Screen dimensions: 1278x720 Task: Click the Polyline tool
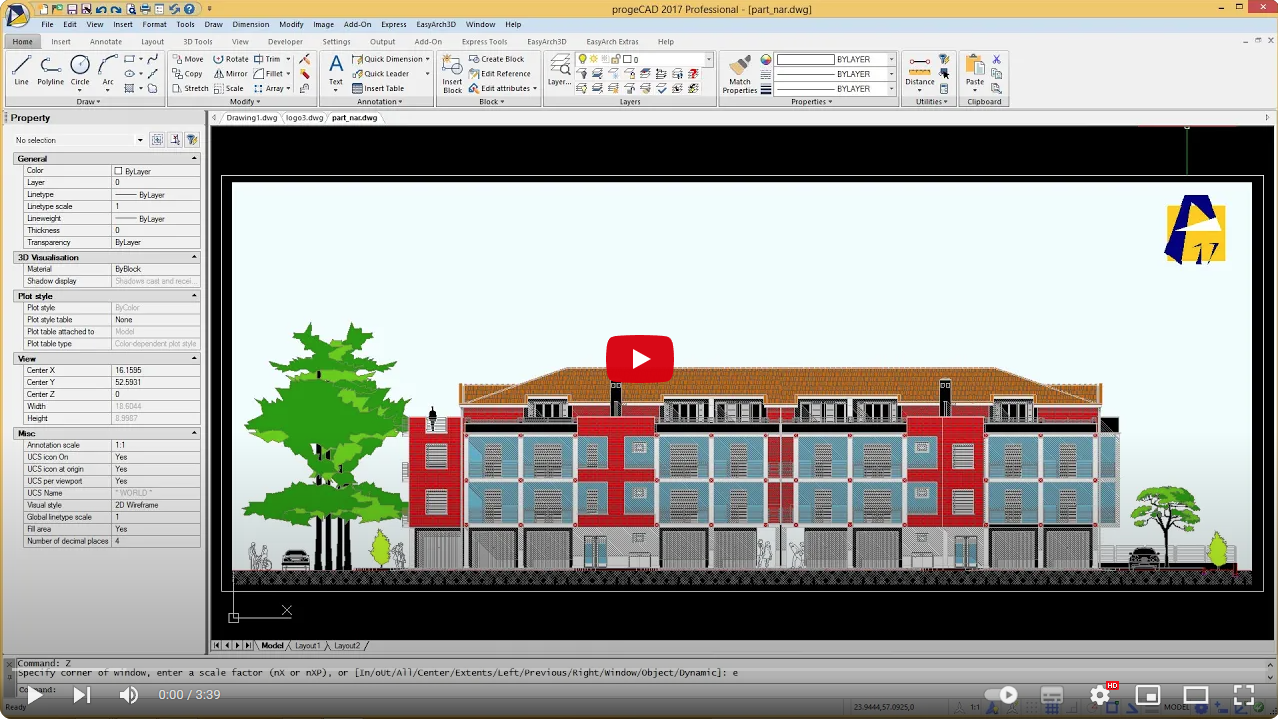click(50, 70)
